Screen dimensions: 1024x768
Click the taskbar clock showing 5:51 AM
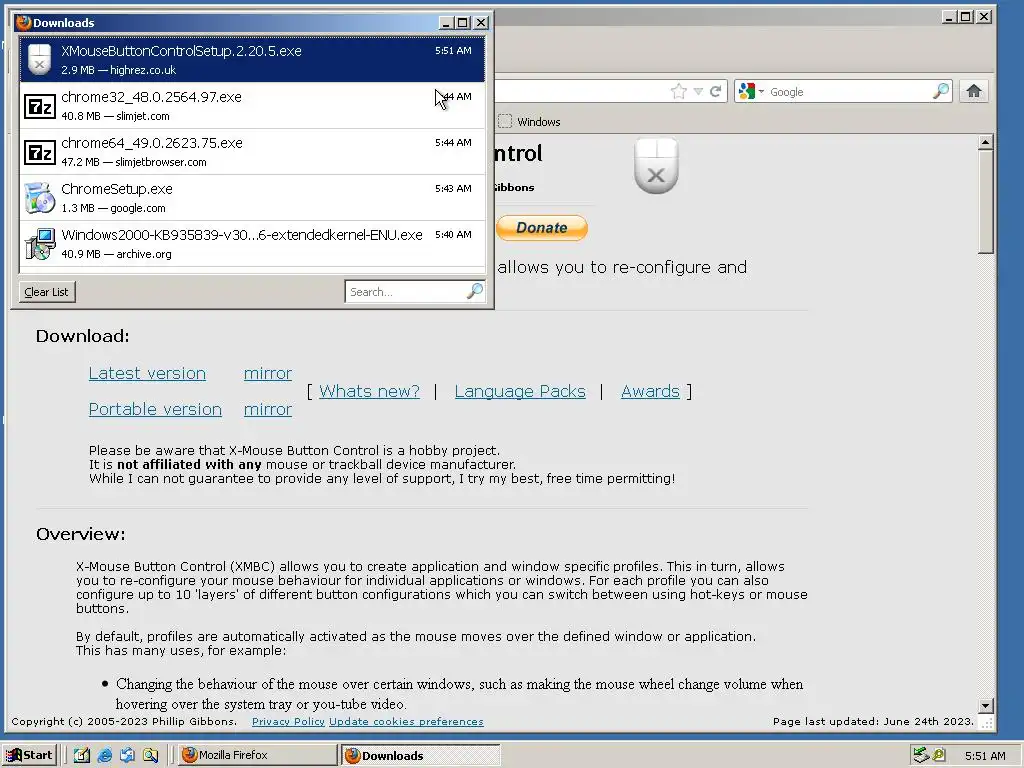point(985,756)
